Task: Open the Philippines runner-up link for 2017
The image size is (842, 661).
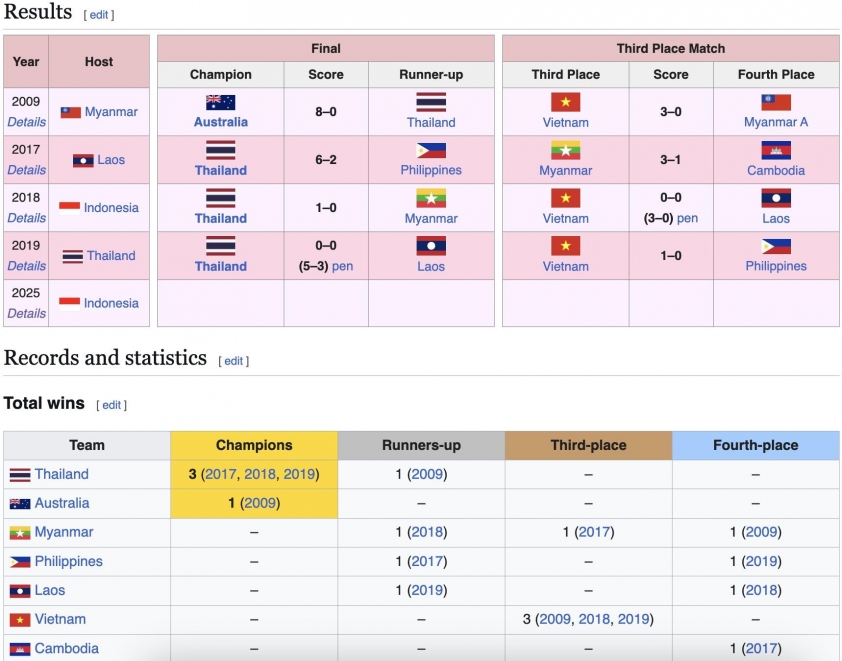Action: click(431, 170)
